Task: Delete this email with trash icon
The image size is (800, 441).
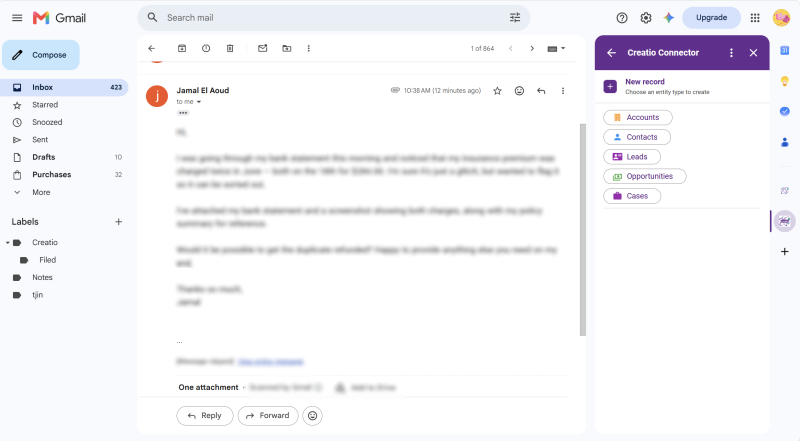Action: click(x=230, y=48)
